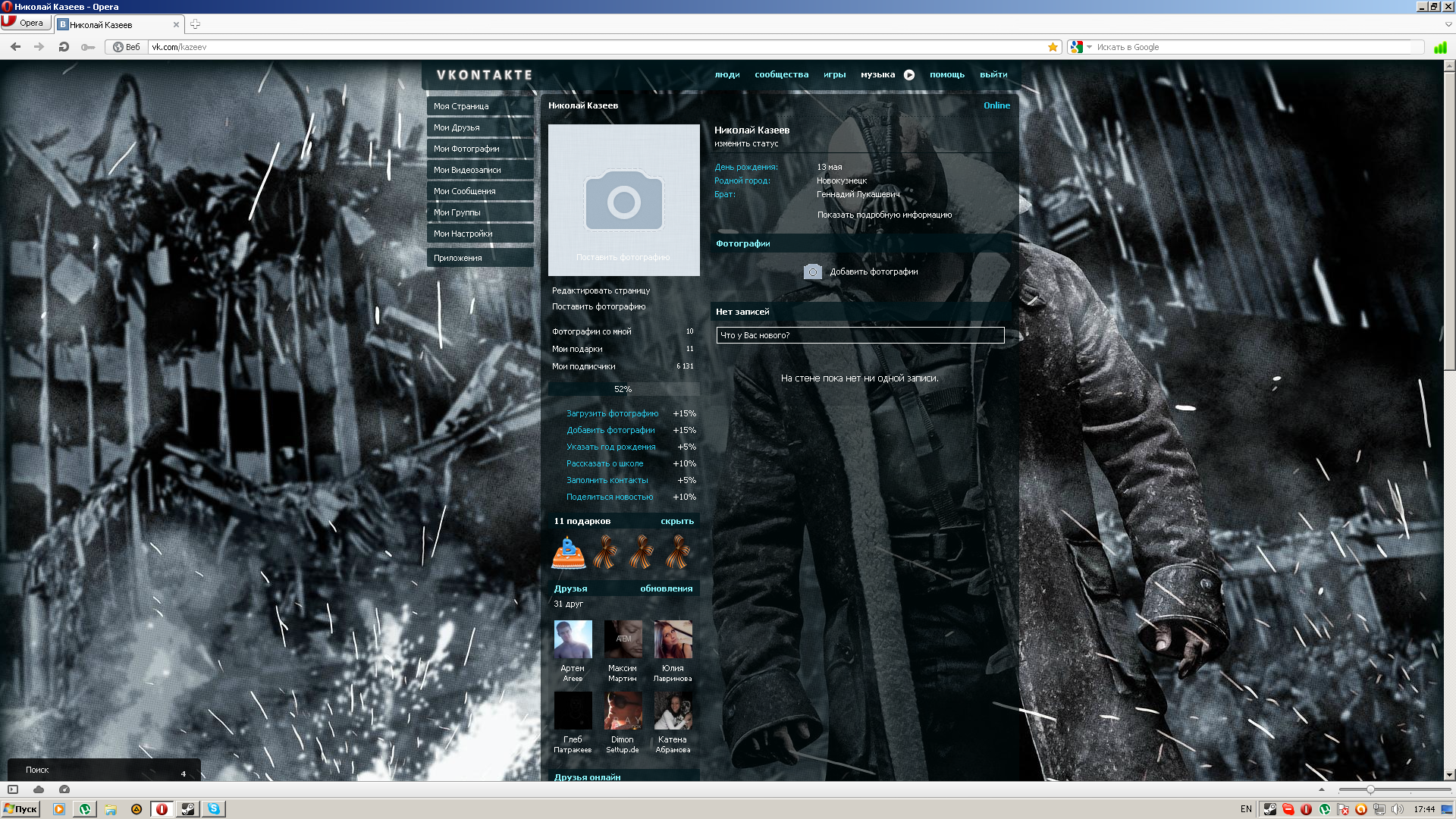
Task: Open музыка in the top menu
Action: point(877,74)
